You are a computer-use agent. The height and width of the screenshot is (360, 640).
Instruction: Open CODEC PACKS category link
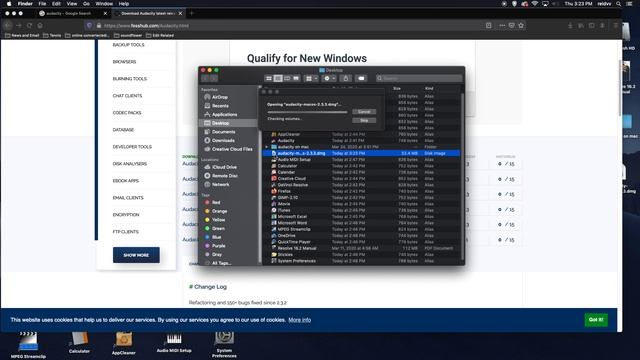click(x=127, y=113)
